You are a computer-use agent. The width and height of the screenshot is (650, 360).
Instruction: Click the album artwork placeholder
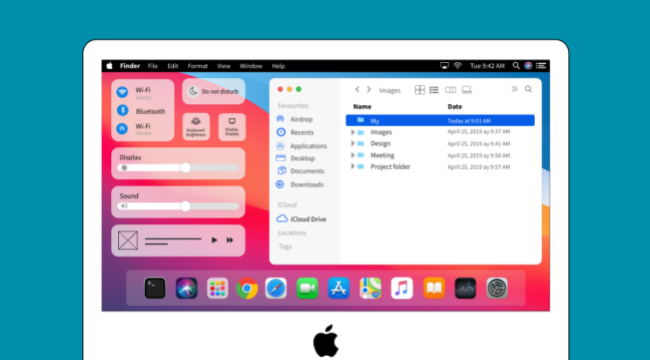point(128,240)
